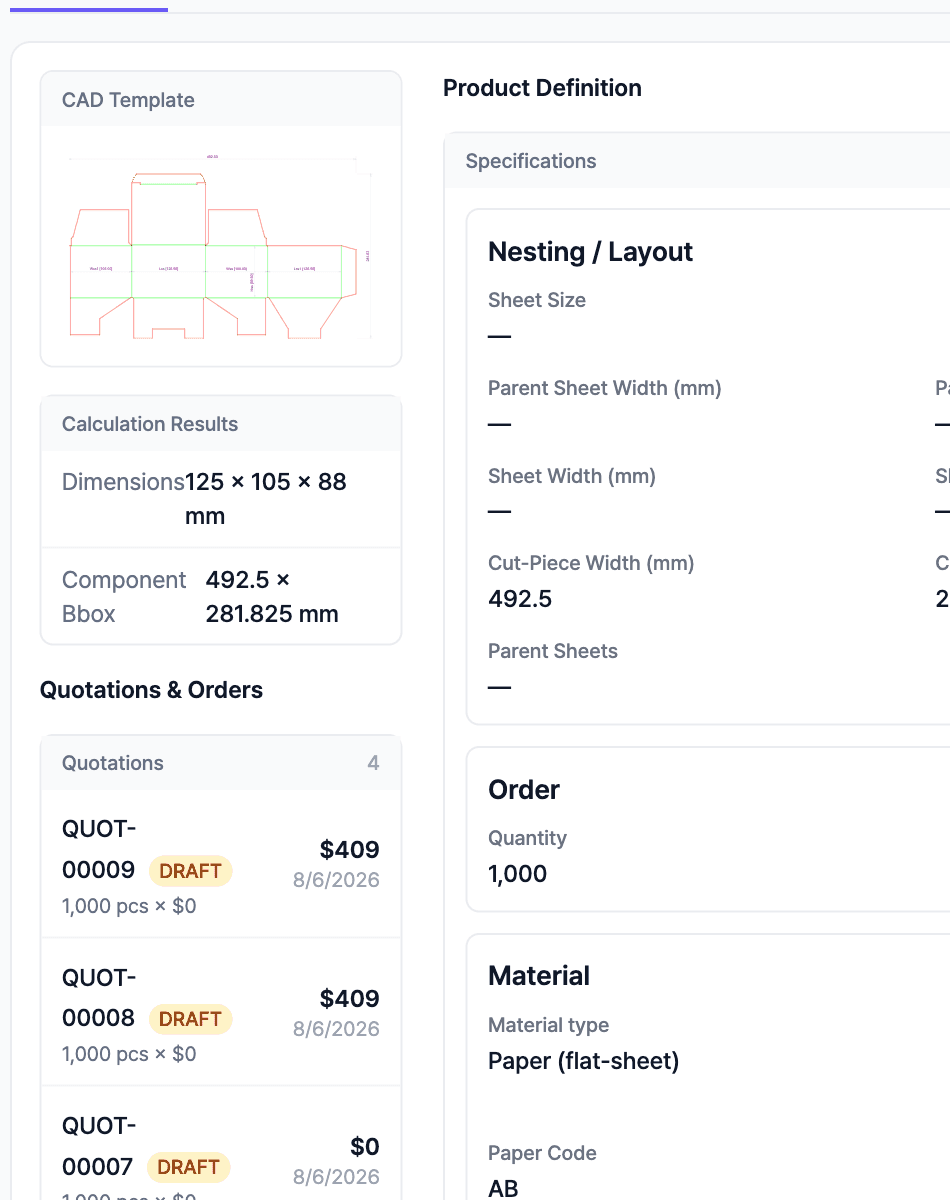950x1200 pixels.
Task: Click the Paper Code AB value
Action: click(x=503, y=1188)
